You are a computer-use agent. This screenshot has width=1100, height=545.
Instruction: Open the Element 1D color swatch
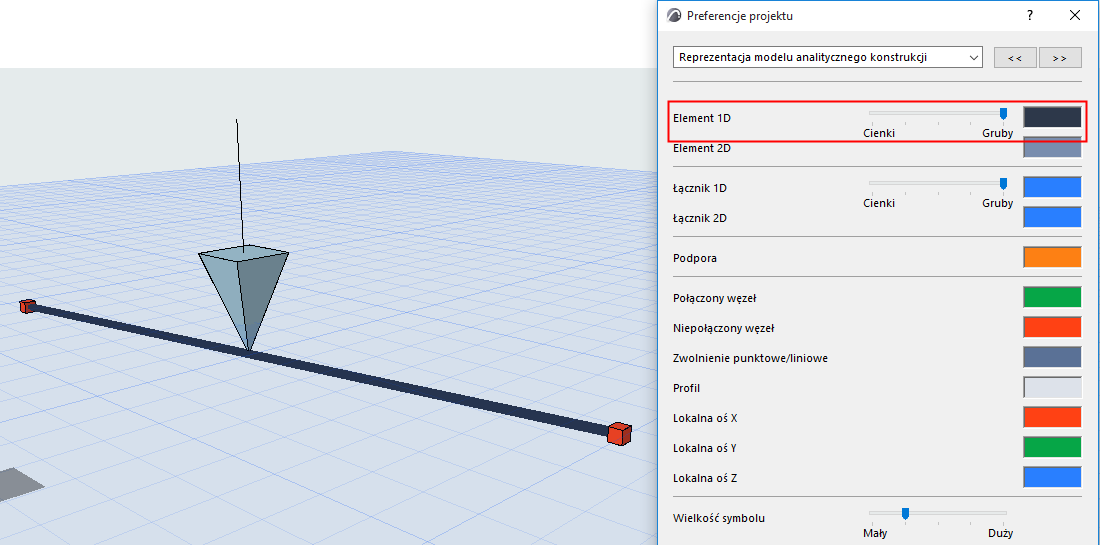point(1052,117)
